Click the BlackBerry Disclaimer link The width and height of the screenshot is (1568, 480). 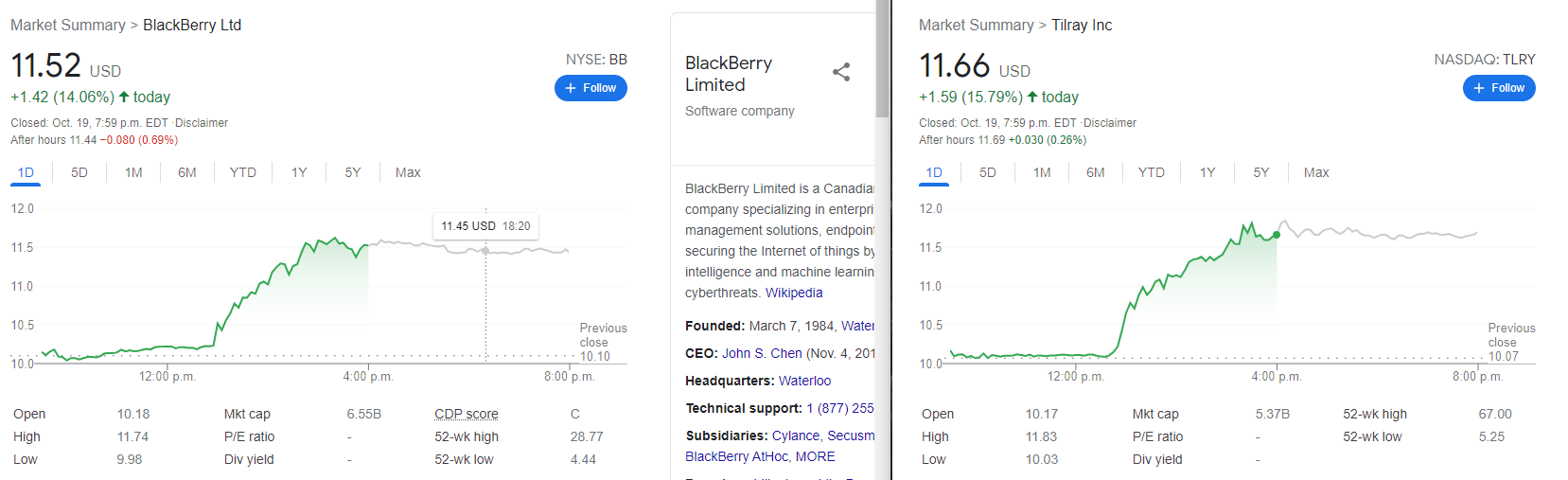pos(201,123)
